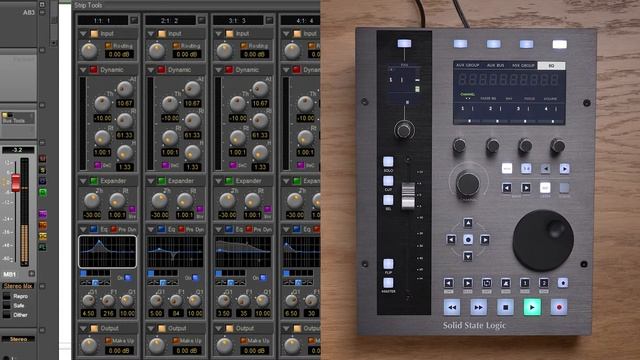
Task: Click the Stop button on SSL controller
Action: pos(505,307)
